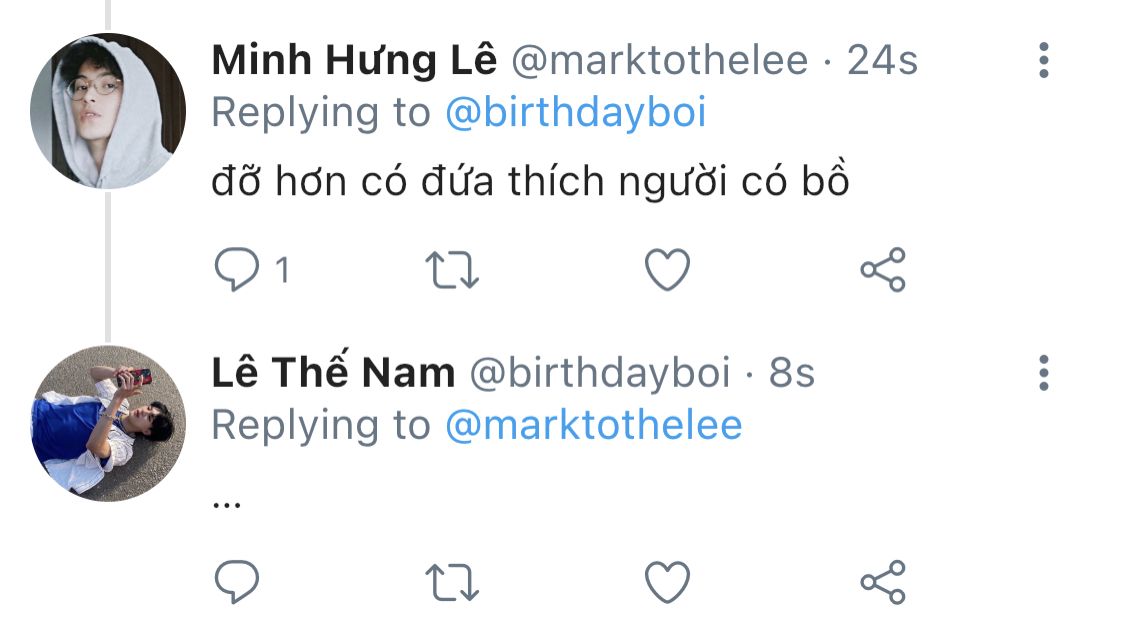Screen dimensions: 1125x624
Task: Click the @birthdayboi mention link
Action: pyautogui.click(x=575, y=113)
